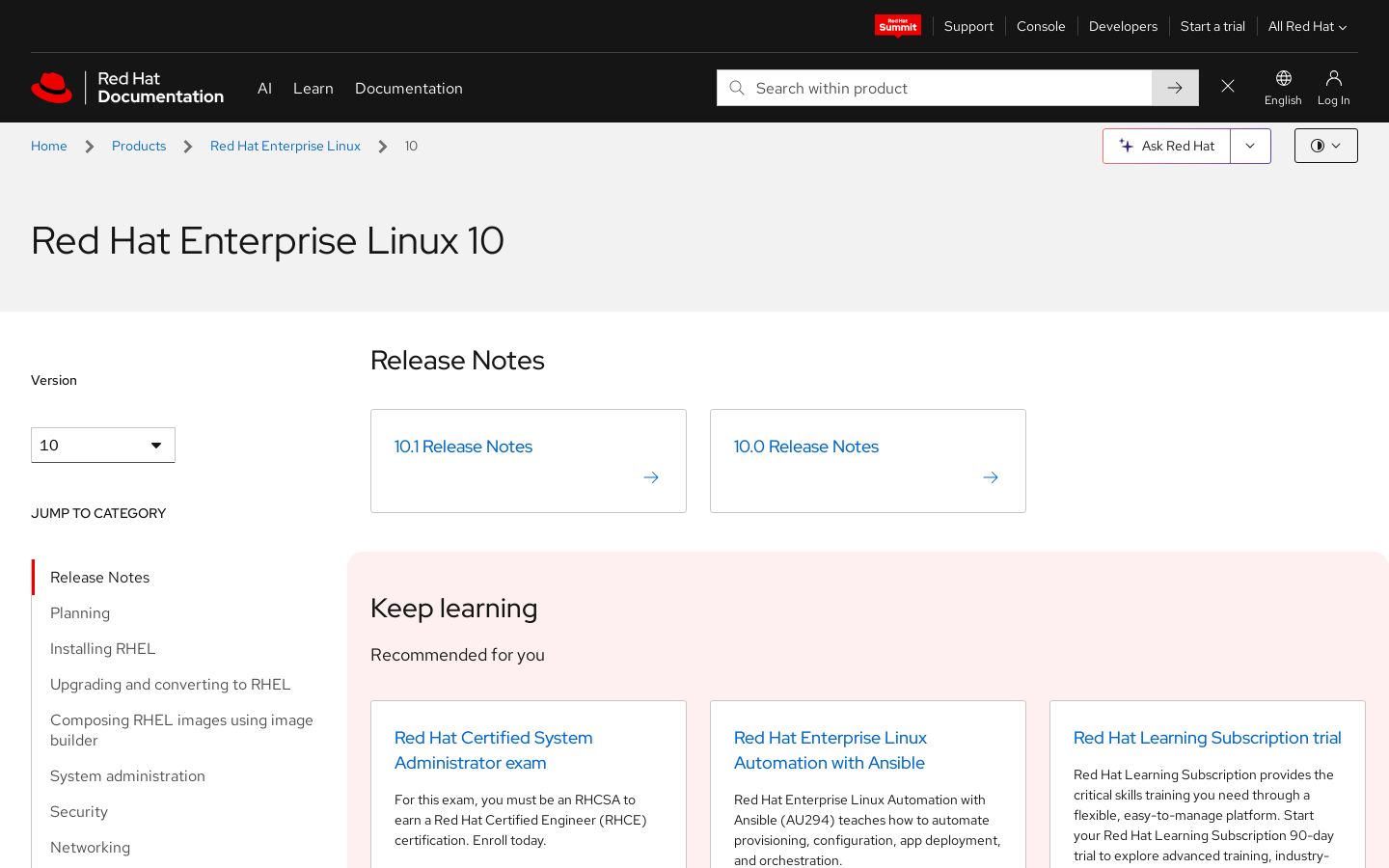Jump to the Release Notes category
This screenshot has height=868, width=1389.
pyautogui.click(x=100, y=577)
